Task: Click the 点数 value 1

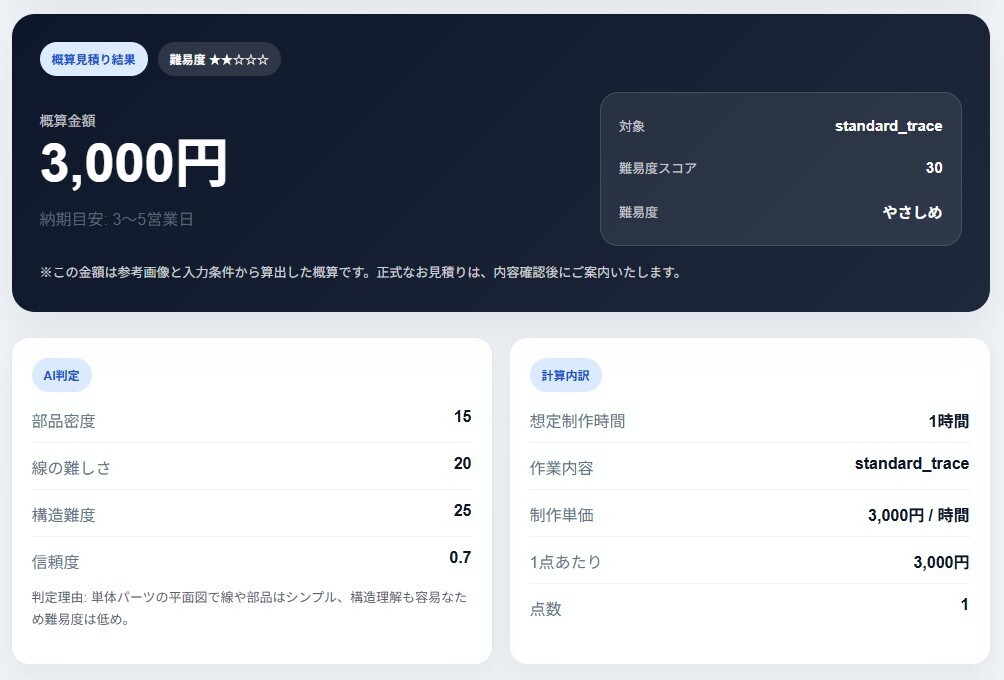Action: [964, 604]
